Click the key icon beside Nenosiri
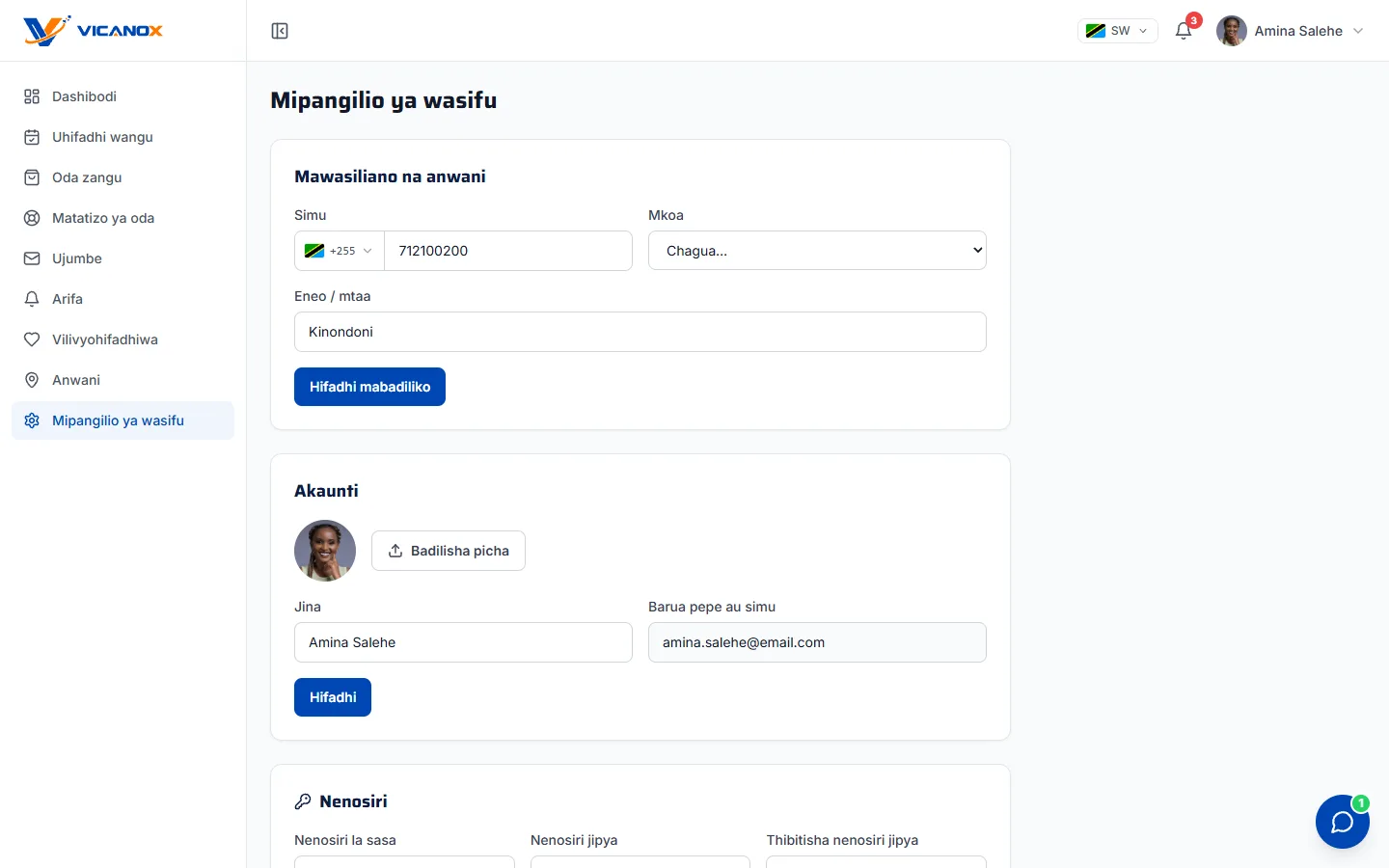The image size is (1389, 868). [303, 801]
